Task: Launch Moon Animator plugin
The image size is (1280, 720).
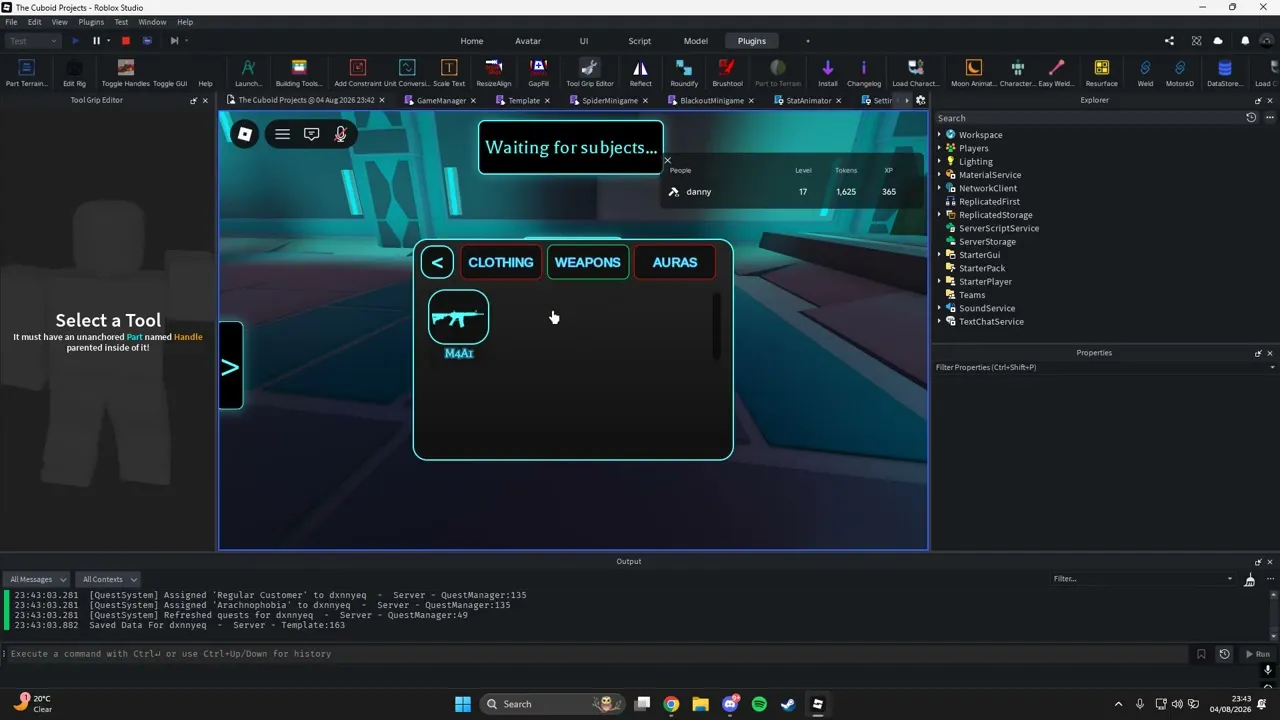Action: tap(973, 72)
